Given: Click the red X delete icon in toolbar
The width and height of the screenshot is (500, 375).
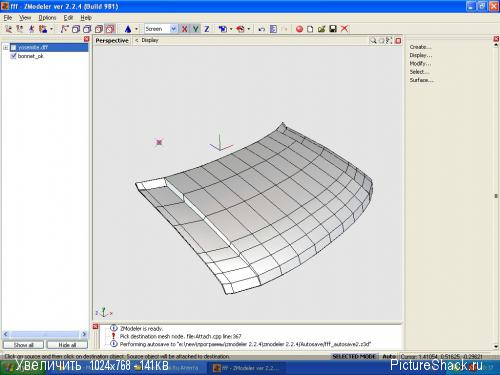Looking at the screenshot, I should 345,29.
